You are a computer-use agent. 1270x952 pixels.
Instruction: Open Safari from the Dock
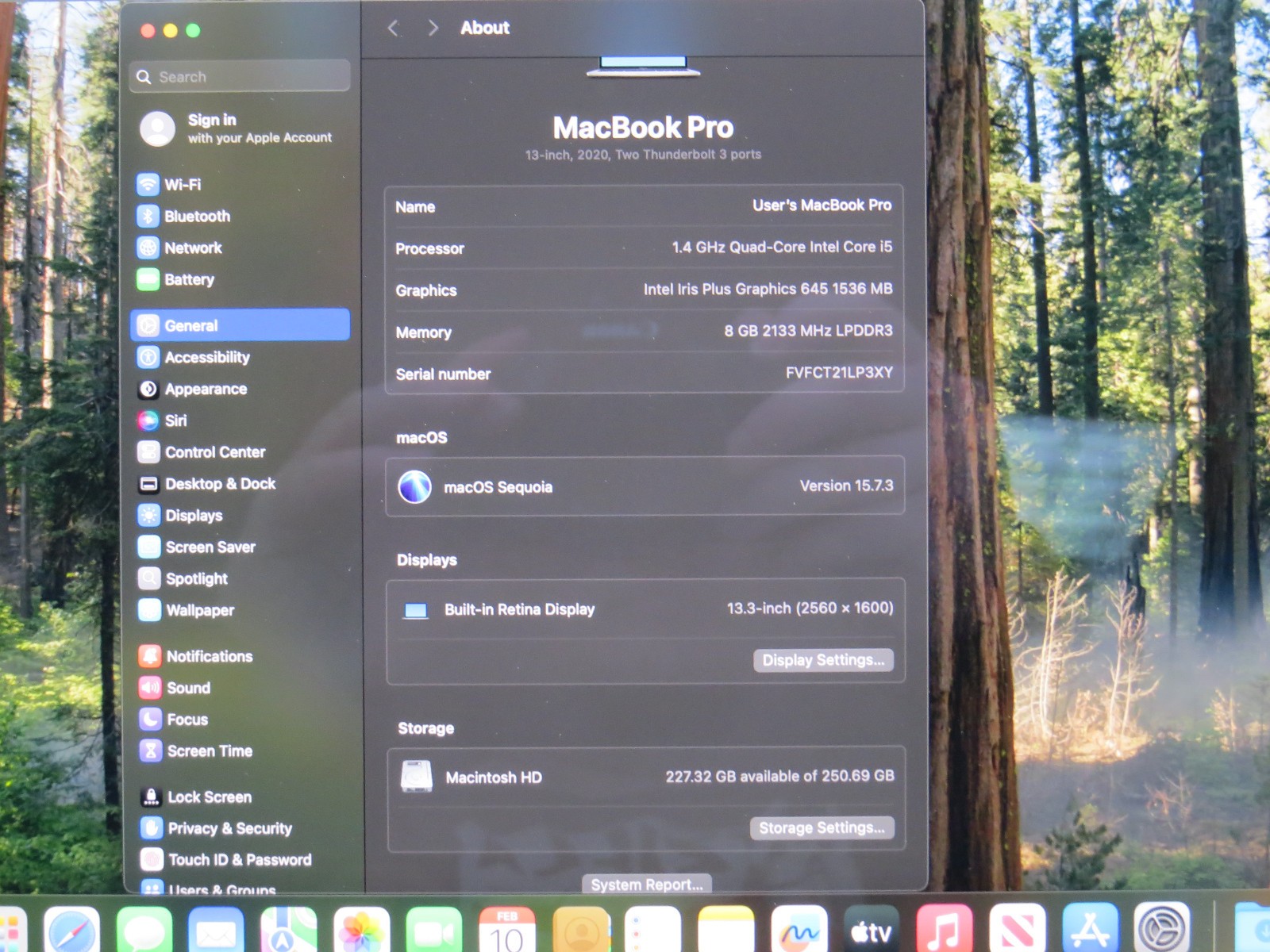(72, 930)
